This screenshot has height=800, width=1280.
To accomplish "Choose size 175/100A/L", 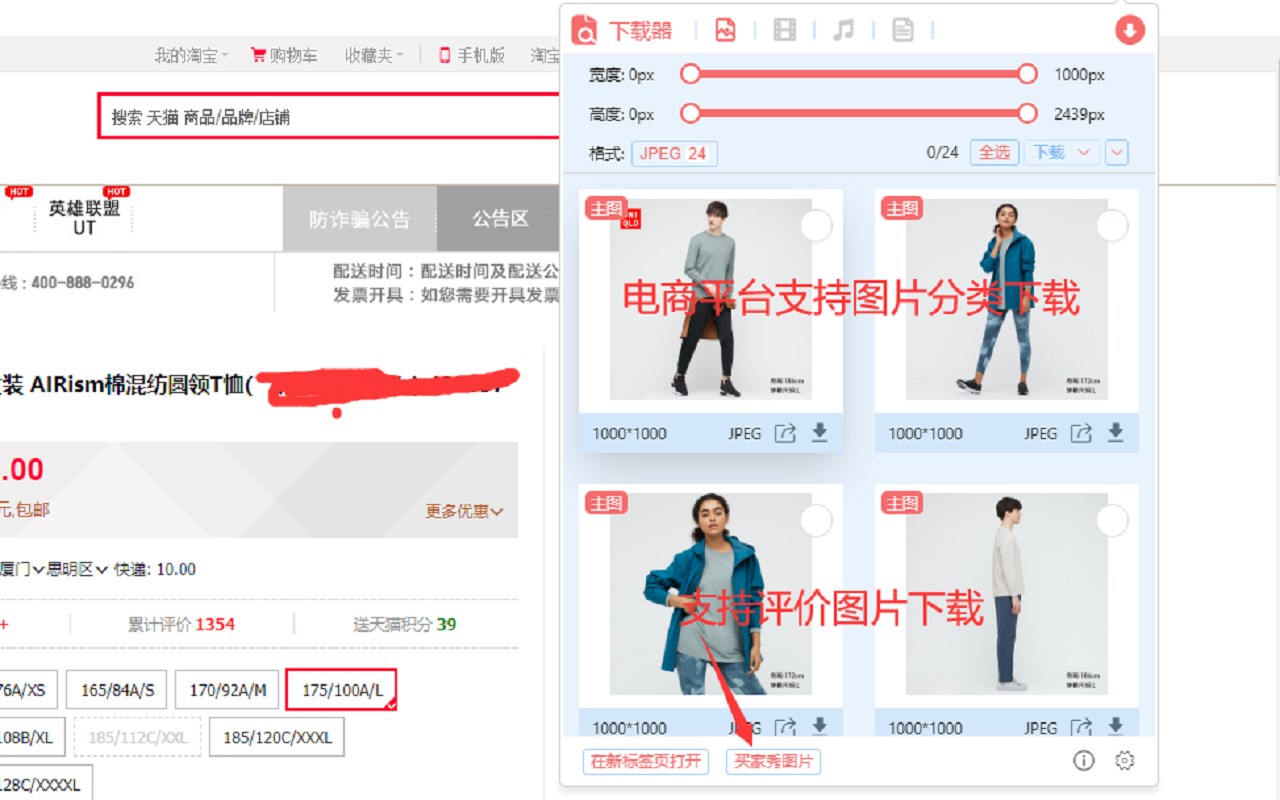I will tap(341, 689).
